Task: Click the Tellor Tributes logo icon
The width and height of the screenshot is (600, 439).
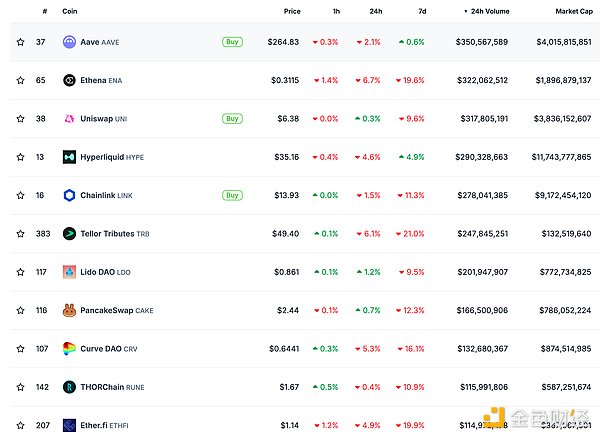Action: pyautogui.click(x=70, y=233)
